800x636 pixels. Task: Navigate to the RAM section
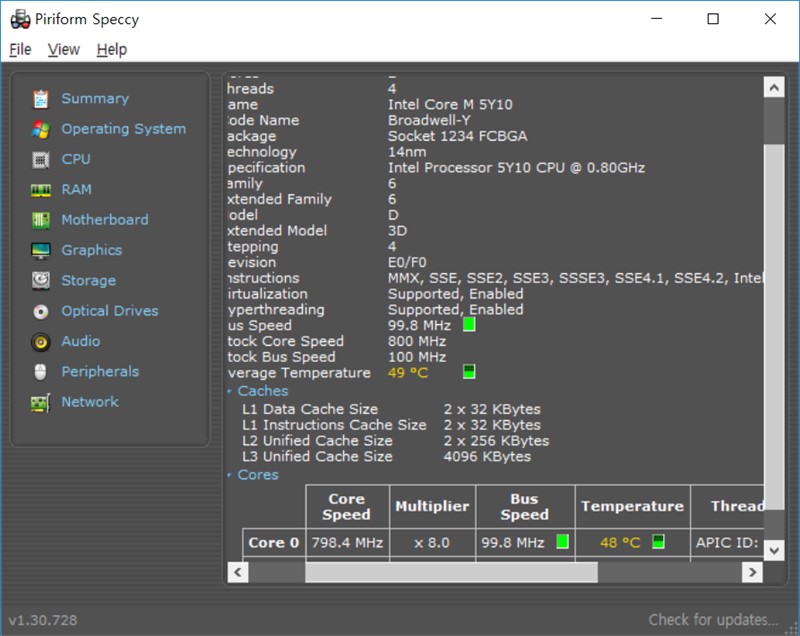pos(77,190)
